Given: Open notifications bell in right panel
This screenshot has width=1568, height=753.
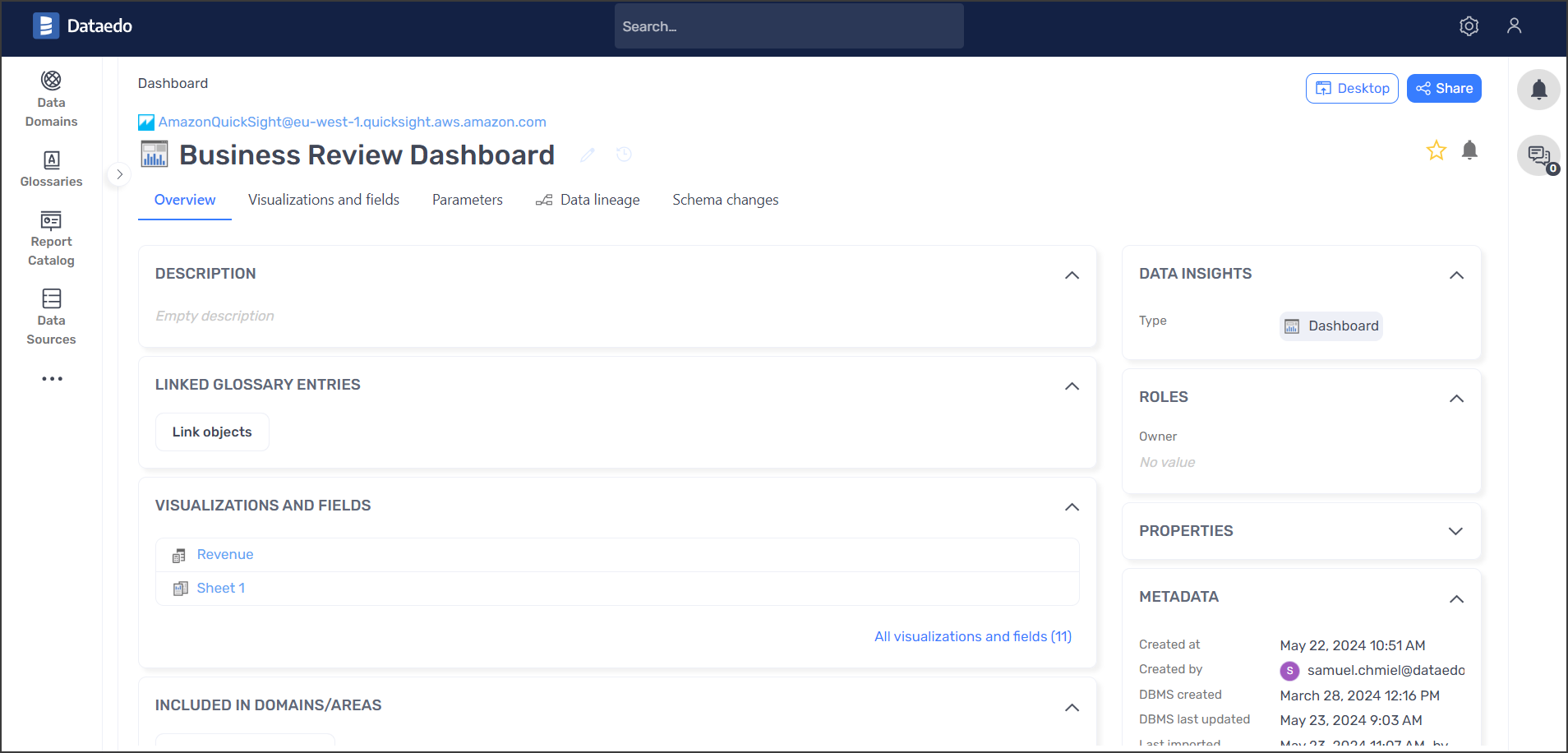Looking at the screenshot, I should 1539,90.
